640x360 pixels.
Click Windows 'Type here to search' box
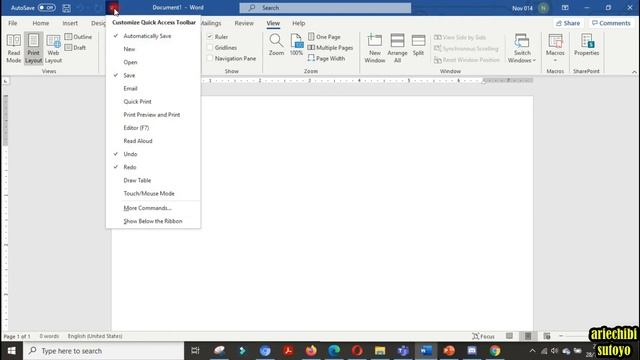click(104, 351)
